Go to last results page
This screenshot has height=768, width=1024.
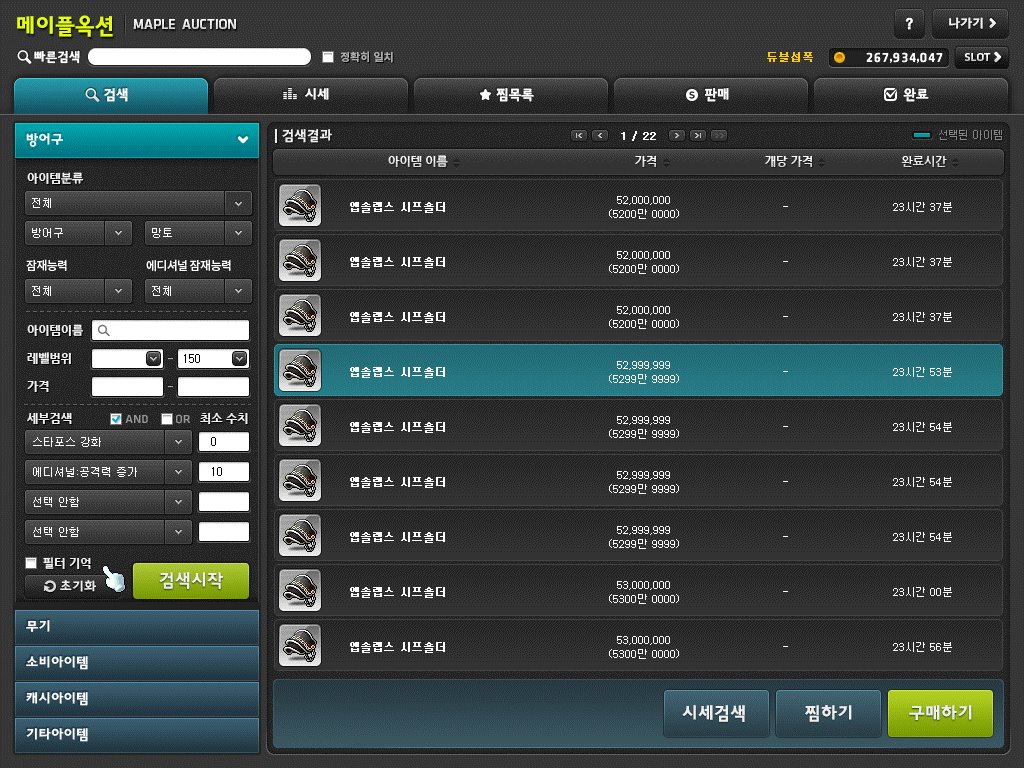click(x=698, y=136)
